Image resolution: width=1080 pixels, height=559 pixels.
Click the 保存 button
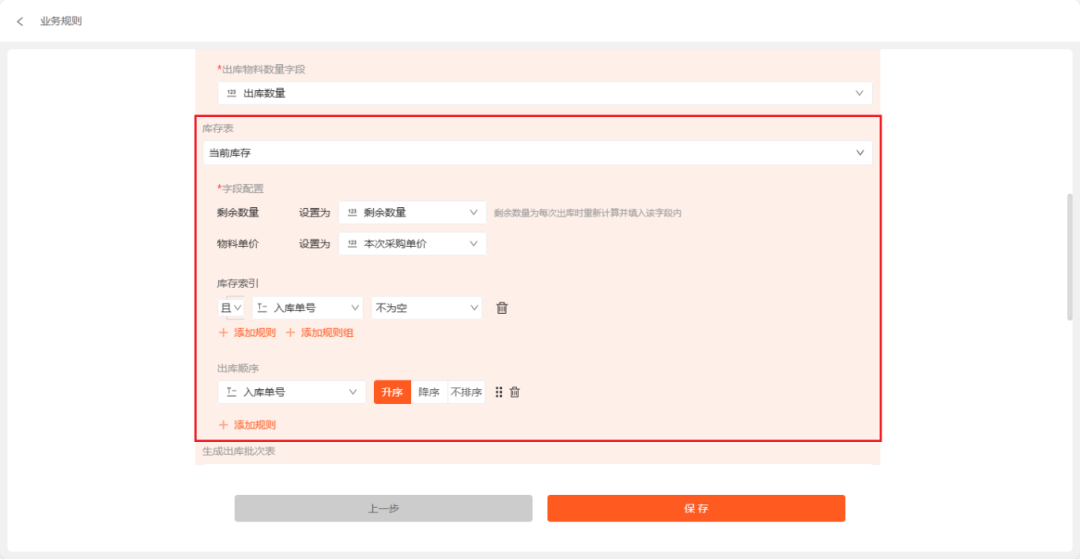pyautogui.click(x=696, y=509)
